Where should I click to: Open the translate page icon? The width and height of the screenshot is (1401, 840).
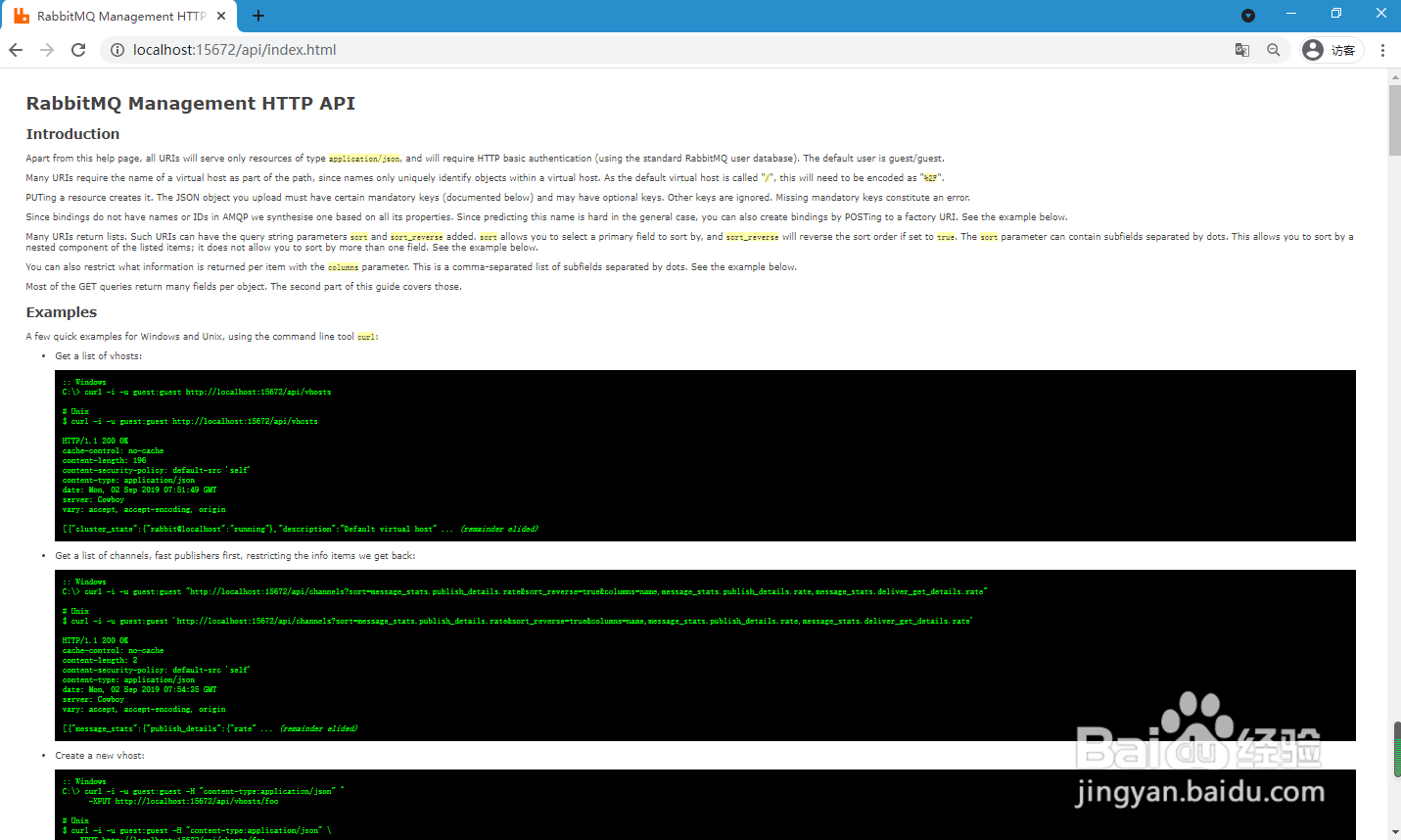pyautogui.click(x=1242, y=50)
